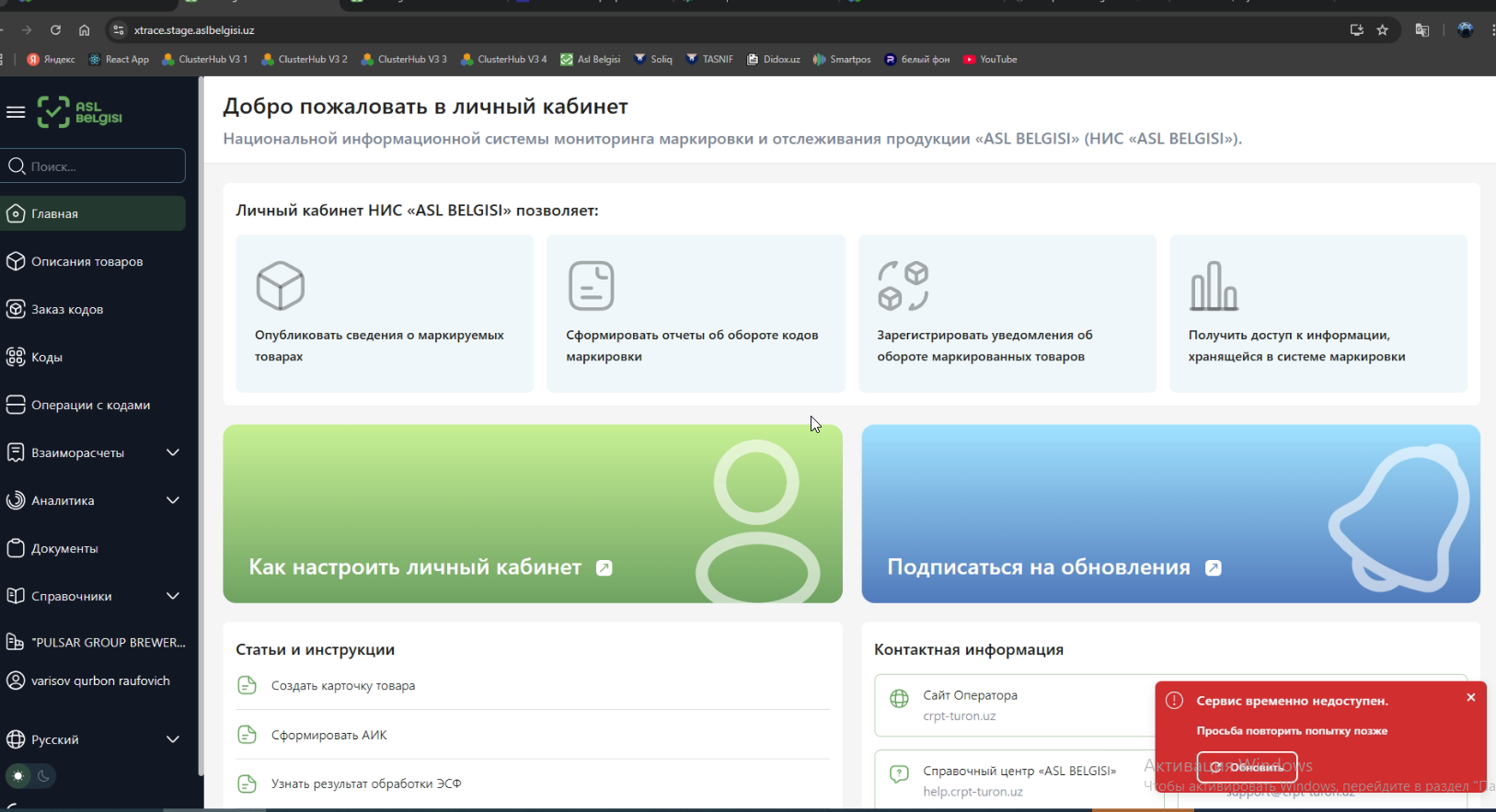The height and width of the screenshot is (812, 1496).
Task: Open the Русский language dropdown
Action: pos(94,739)
